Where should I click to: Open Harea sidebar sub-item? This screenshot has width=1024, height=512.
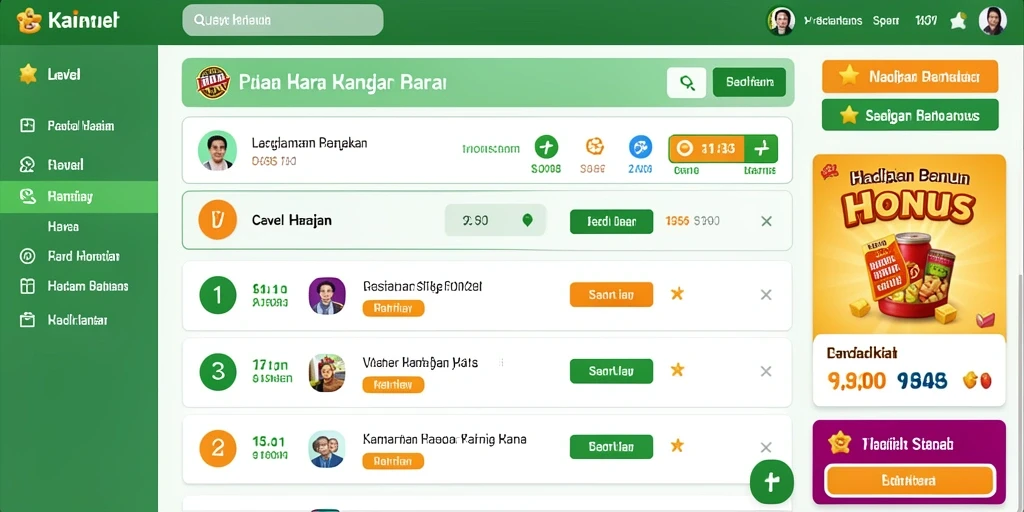click(x=63, y=227)
